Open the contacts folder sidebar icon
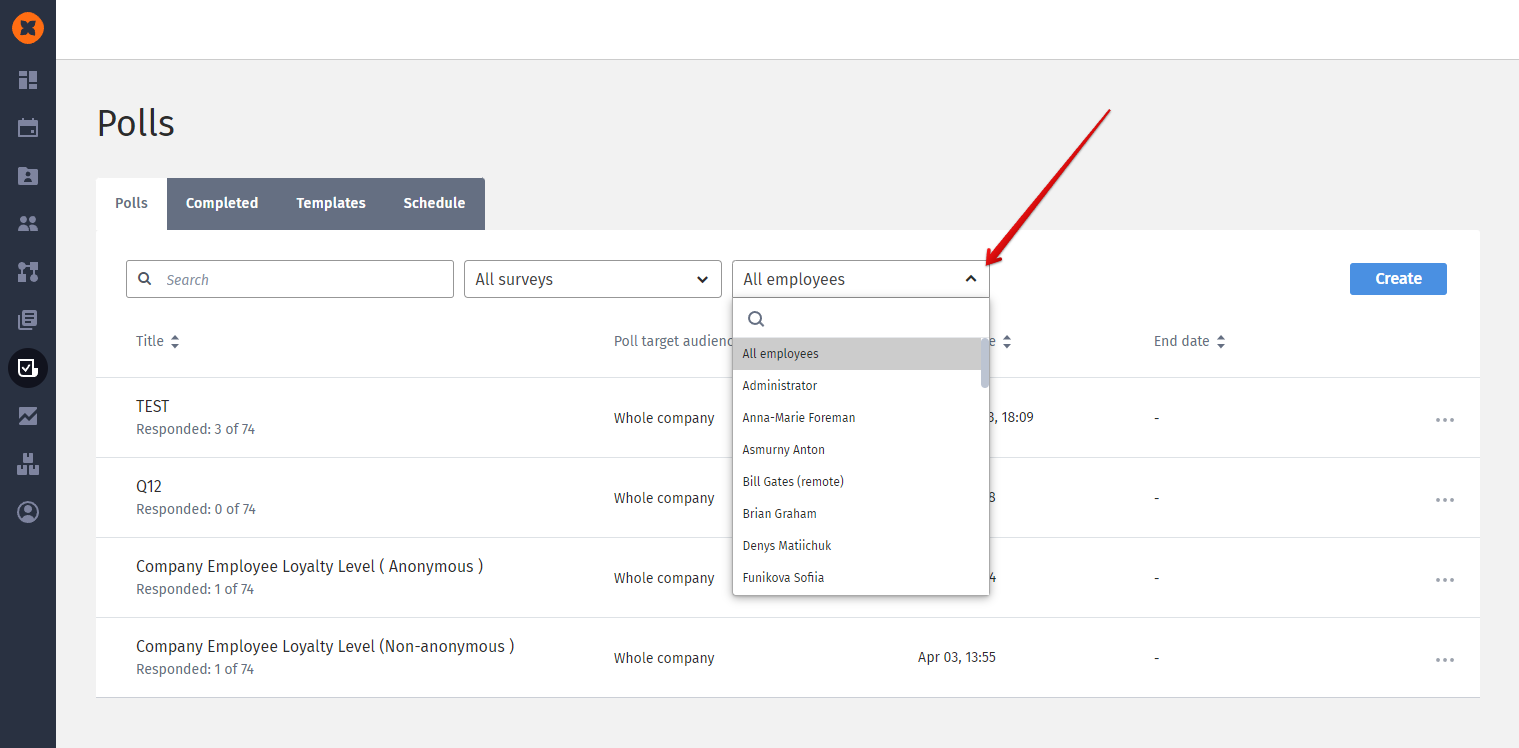The image size is (1519, 748). pos(28,176)
